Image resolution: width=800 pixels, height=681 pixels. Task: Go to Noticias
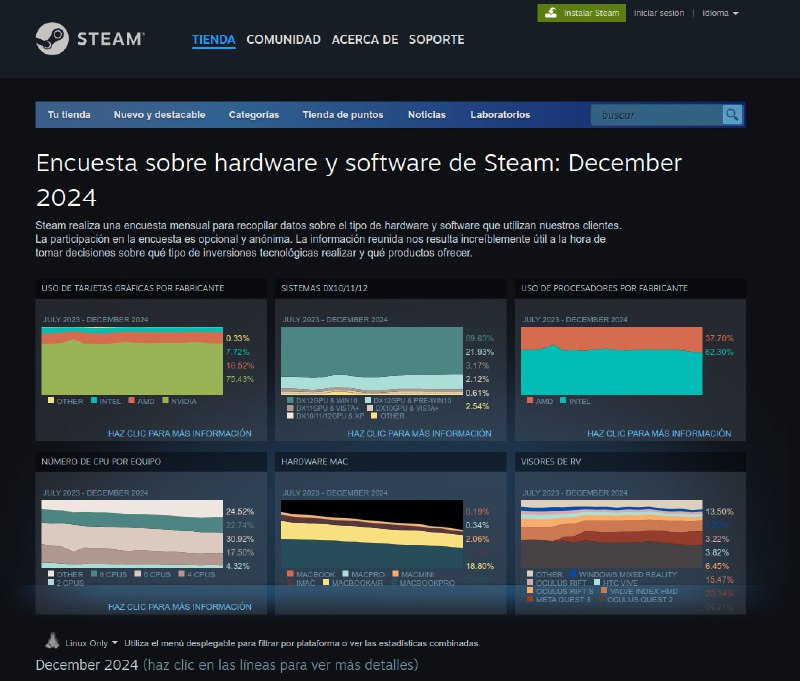point(427,115)
